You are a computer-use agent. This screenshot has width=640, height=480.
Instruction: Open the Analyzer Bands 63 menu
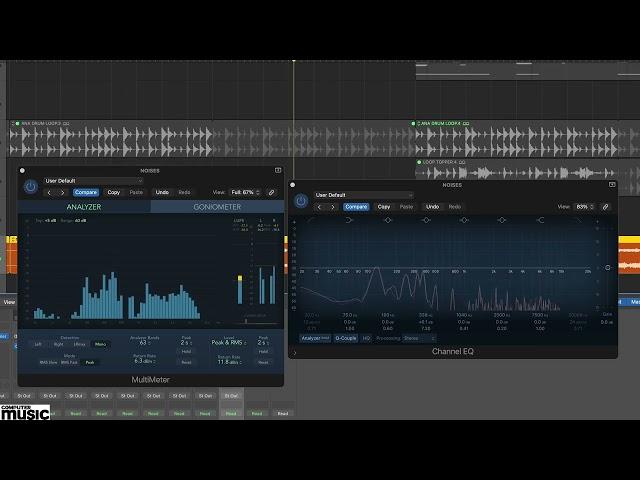point(145,343)
